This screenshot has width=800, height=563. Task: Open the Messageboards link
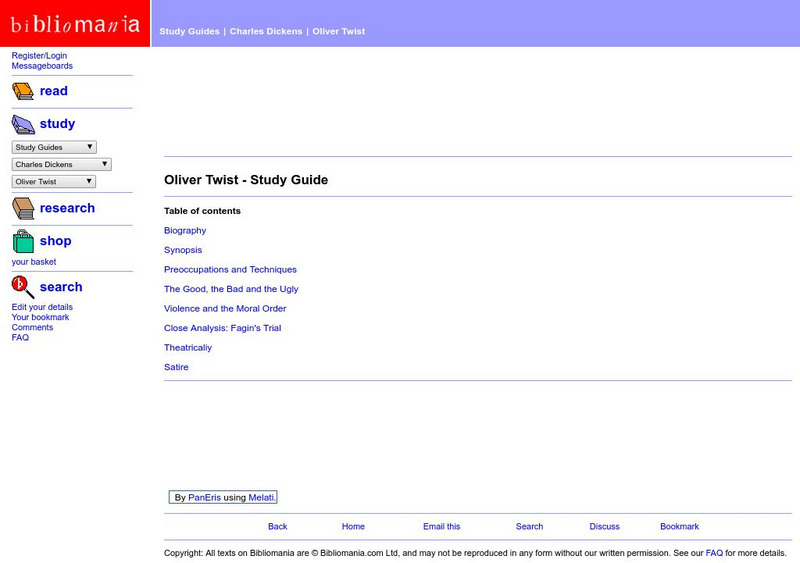click(x=42, y=66)
